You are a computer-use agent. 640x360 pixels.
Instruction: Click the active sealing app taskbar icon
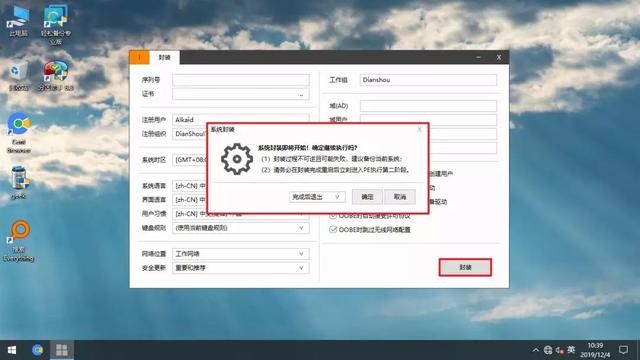click(62, 350)
